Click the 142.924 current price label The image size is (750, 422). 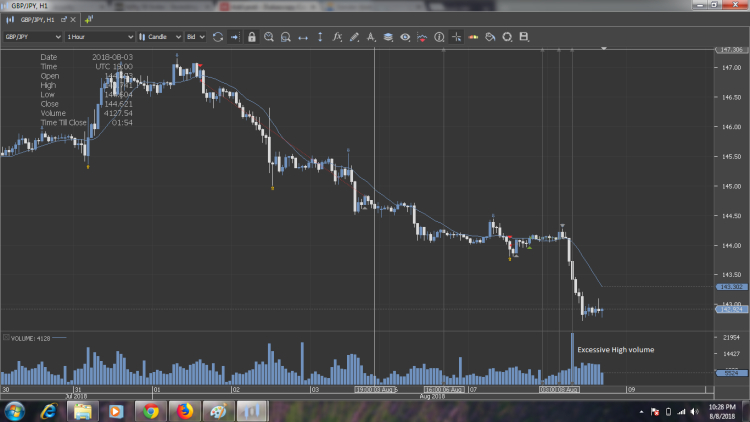click(731, 310)
